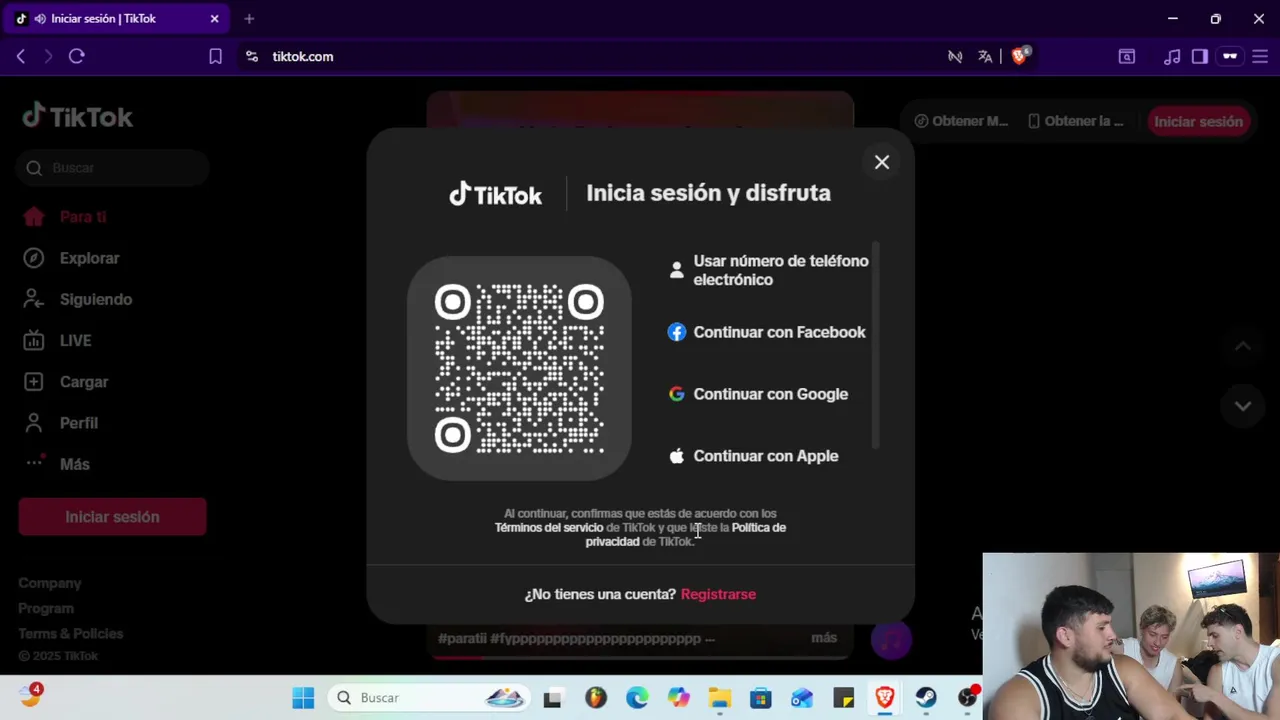Click the private window sunglasses icon
Image resolution: width=1280 pixels, height=720 pixels.
pos(1230,57)
